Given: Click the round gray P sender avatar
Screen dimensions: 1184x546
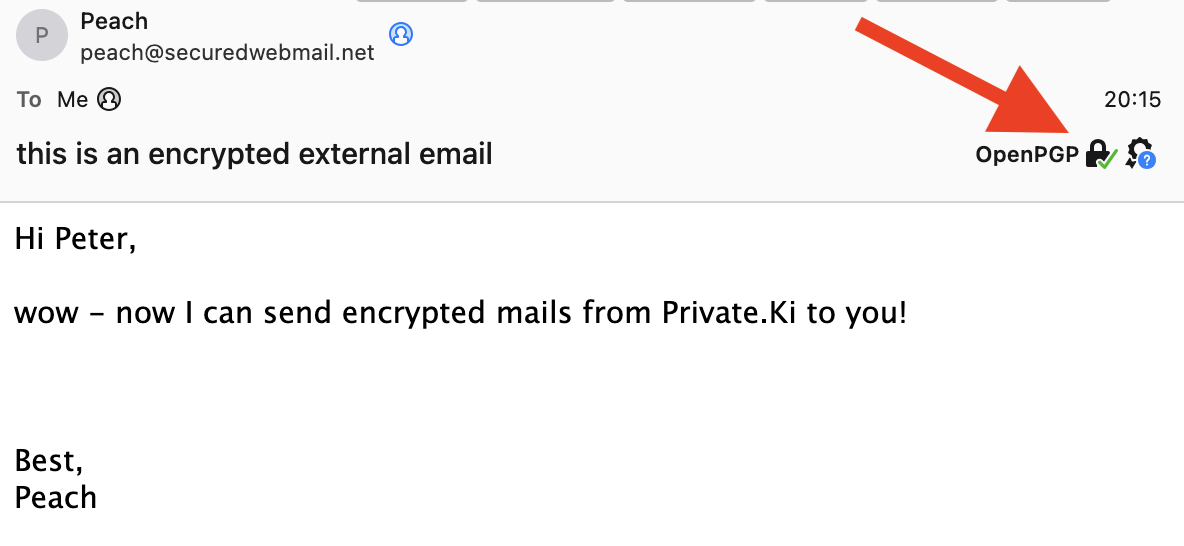Looking at the screenshot, I should coord(41,37).
